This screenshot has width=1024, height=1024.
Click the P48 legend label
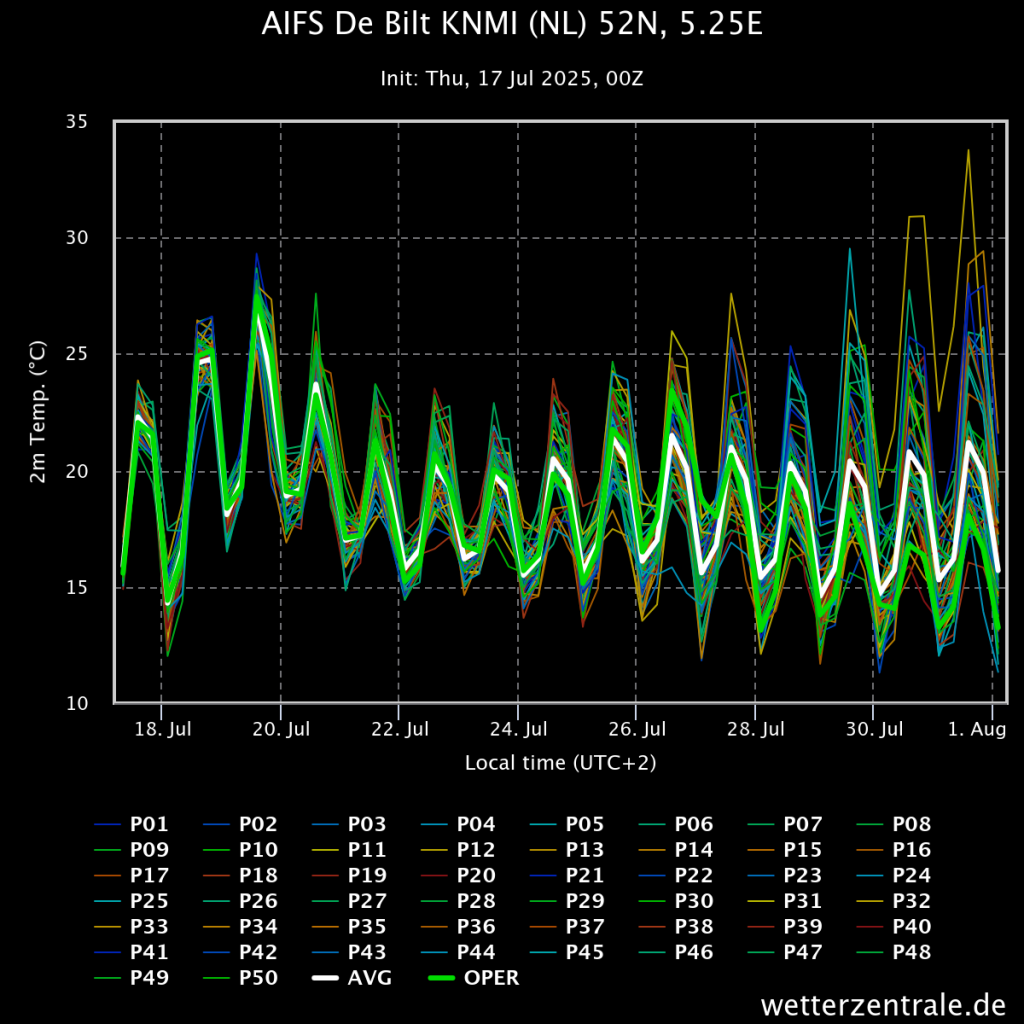pos(912,952)
